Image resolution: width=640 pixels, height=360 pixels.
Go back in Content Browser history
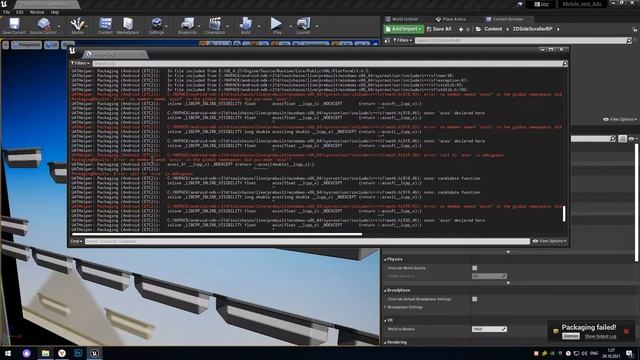pyautogui.click(x=461, y=29)
